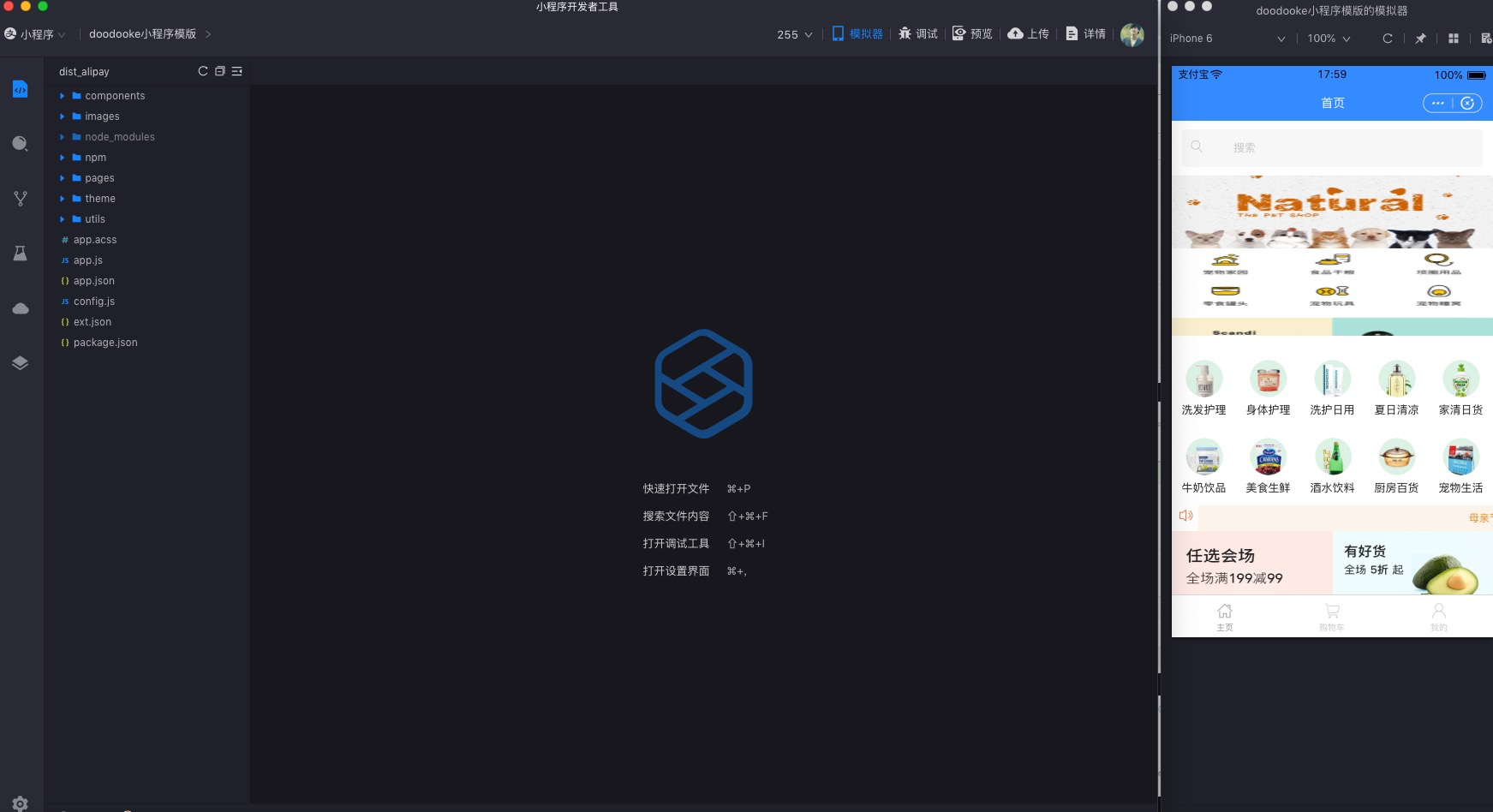Switch to 主页 home tab in simulator
The image size is (1493, 812).
point(1225,617)
